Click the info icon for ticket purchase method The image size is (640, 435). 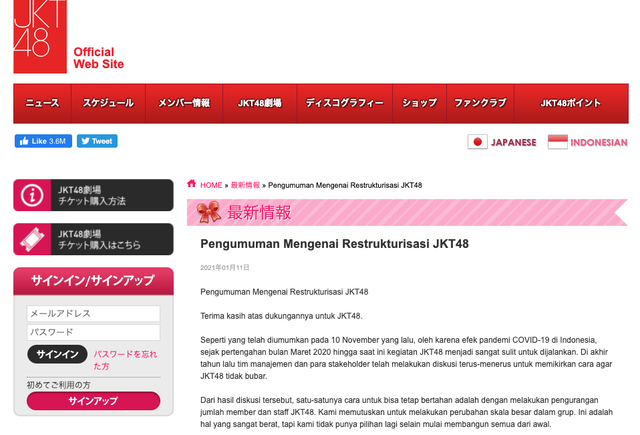(32, 195)
